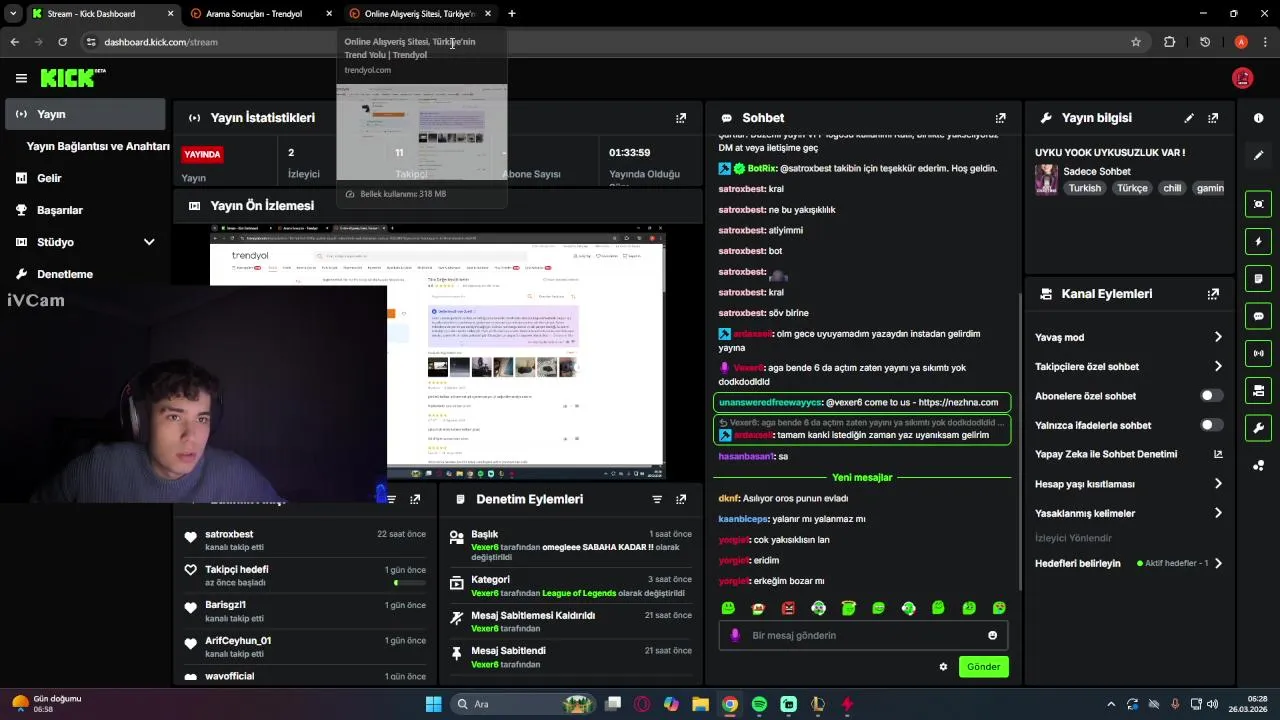Open Takipçilere özel sohbet options chevron
Viewport: 1280px width, 720px height.
click(x=1218, y=366)
